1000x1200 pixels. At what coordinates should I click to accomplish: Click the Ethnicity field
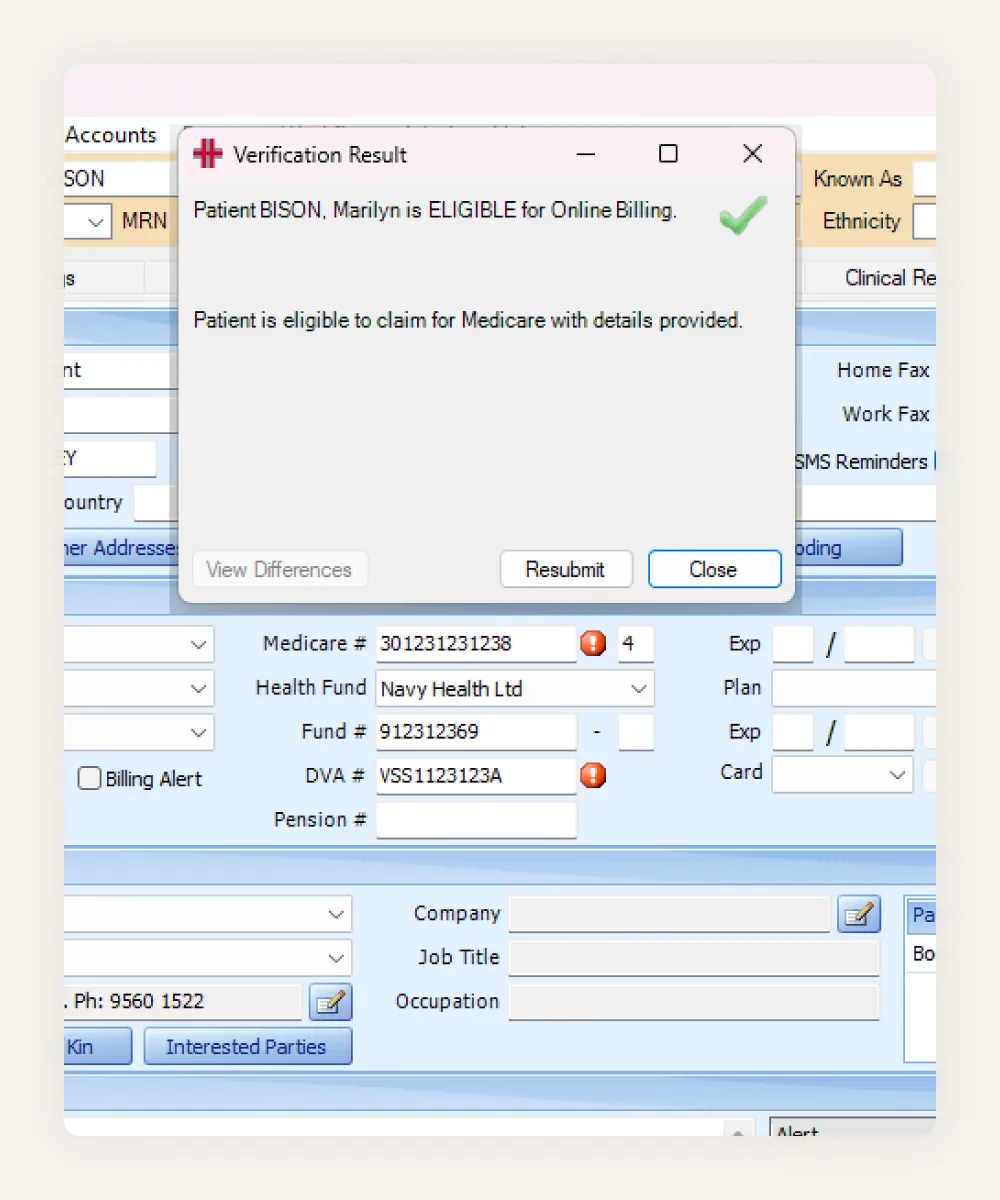tap(925, 221)
